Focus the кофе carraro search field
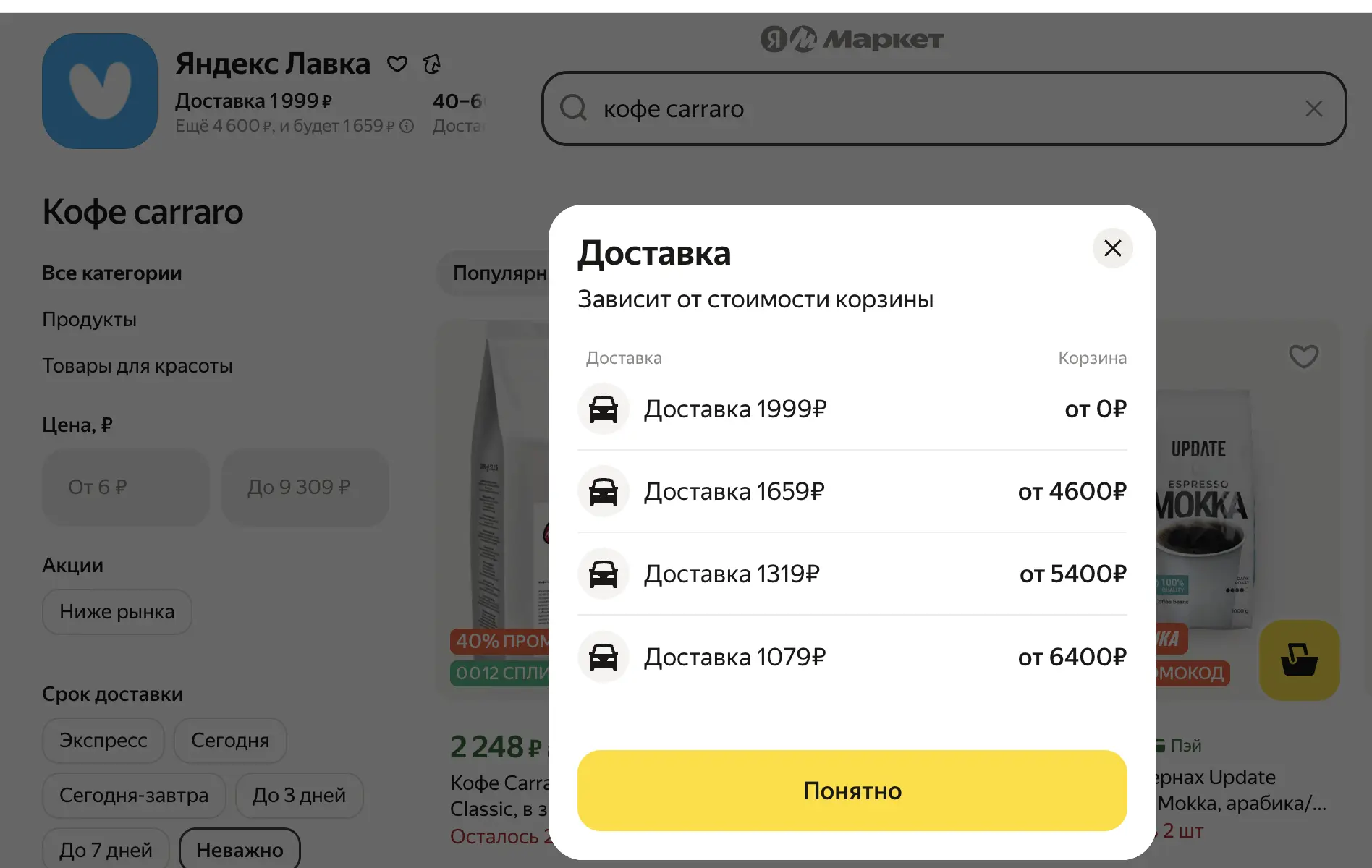The image size is (1372, 868). tap(944, 109)
